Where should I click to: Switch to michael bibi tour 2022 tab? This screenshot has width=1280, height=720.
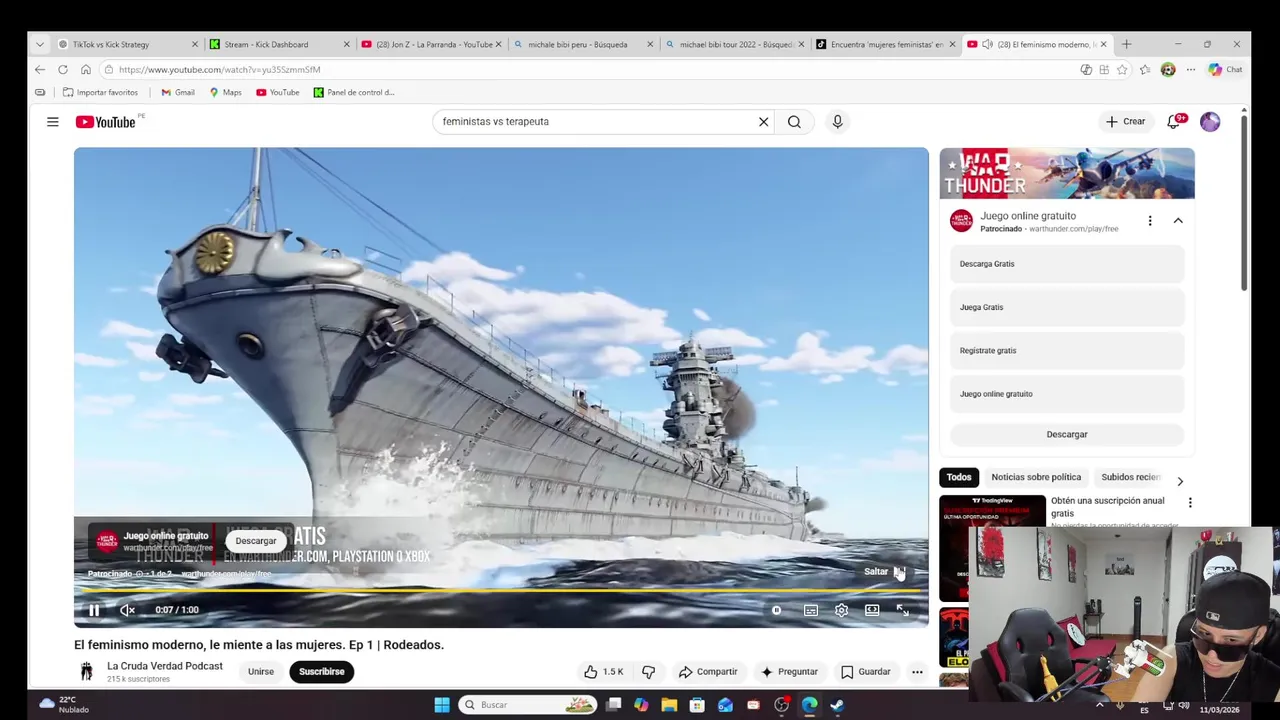point(735,44)
